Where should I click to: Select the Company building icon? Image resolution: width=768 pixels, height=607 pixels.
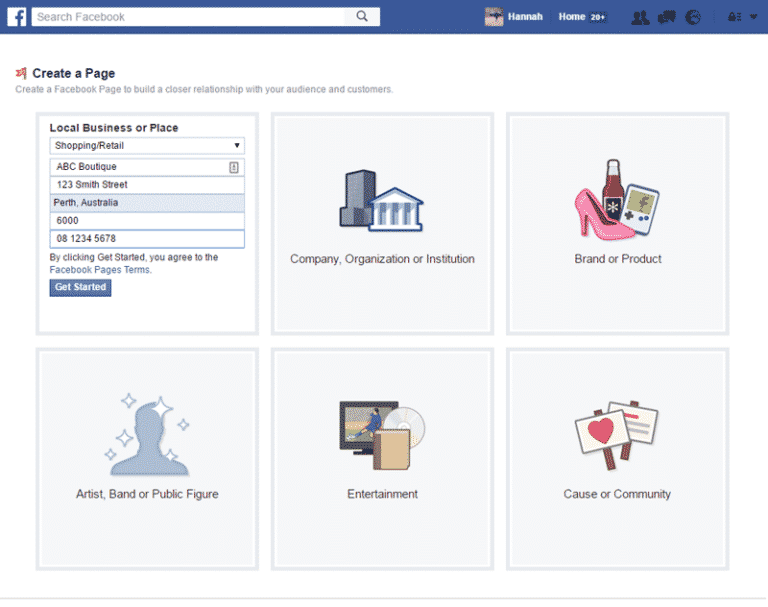pos(382,201)
